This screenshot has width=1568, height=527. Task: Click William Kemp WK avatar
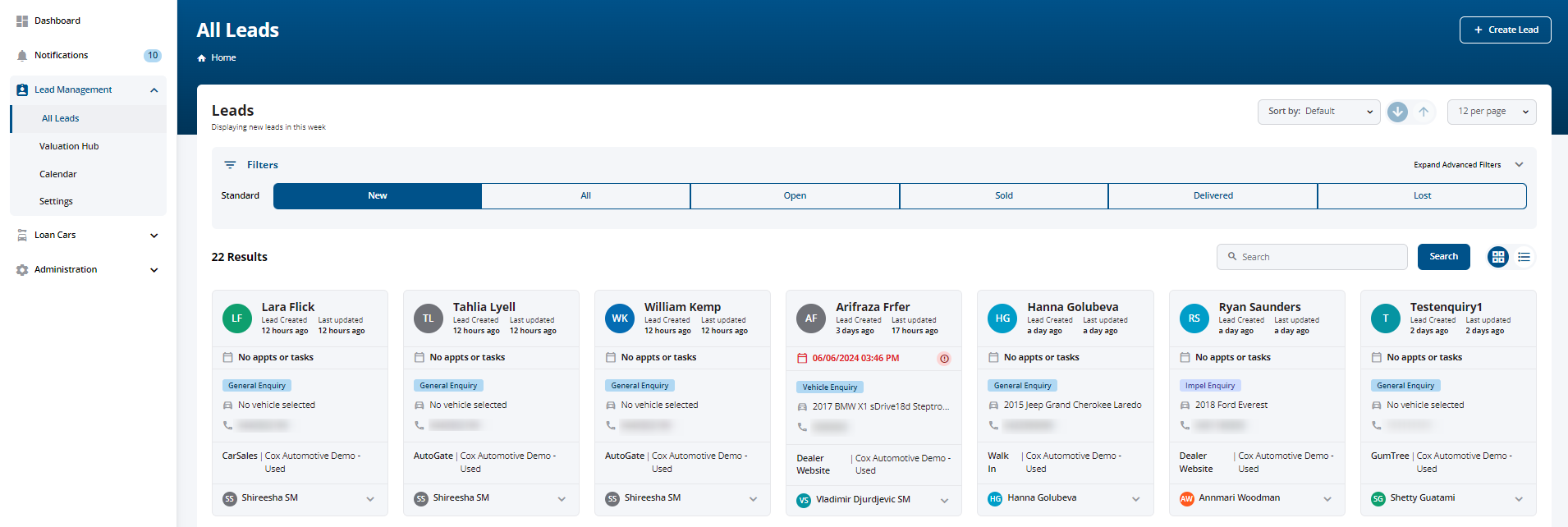(x=620, y=318)
